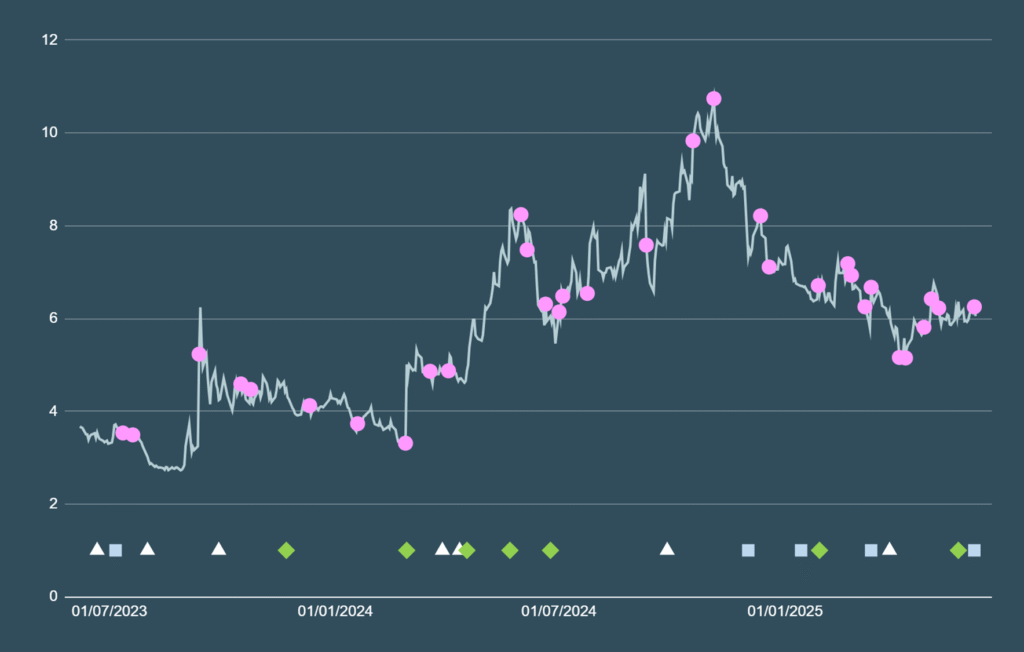Click green diamond touching a blue square near 01/01/2025
Screen dimensions: 1024x652
coord(820,551)
